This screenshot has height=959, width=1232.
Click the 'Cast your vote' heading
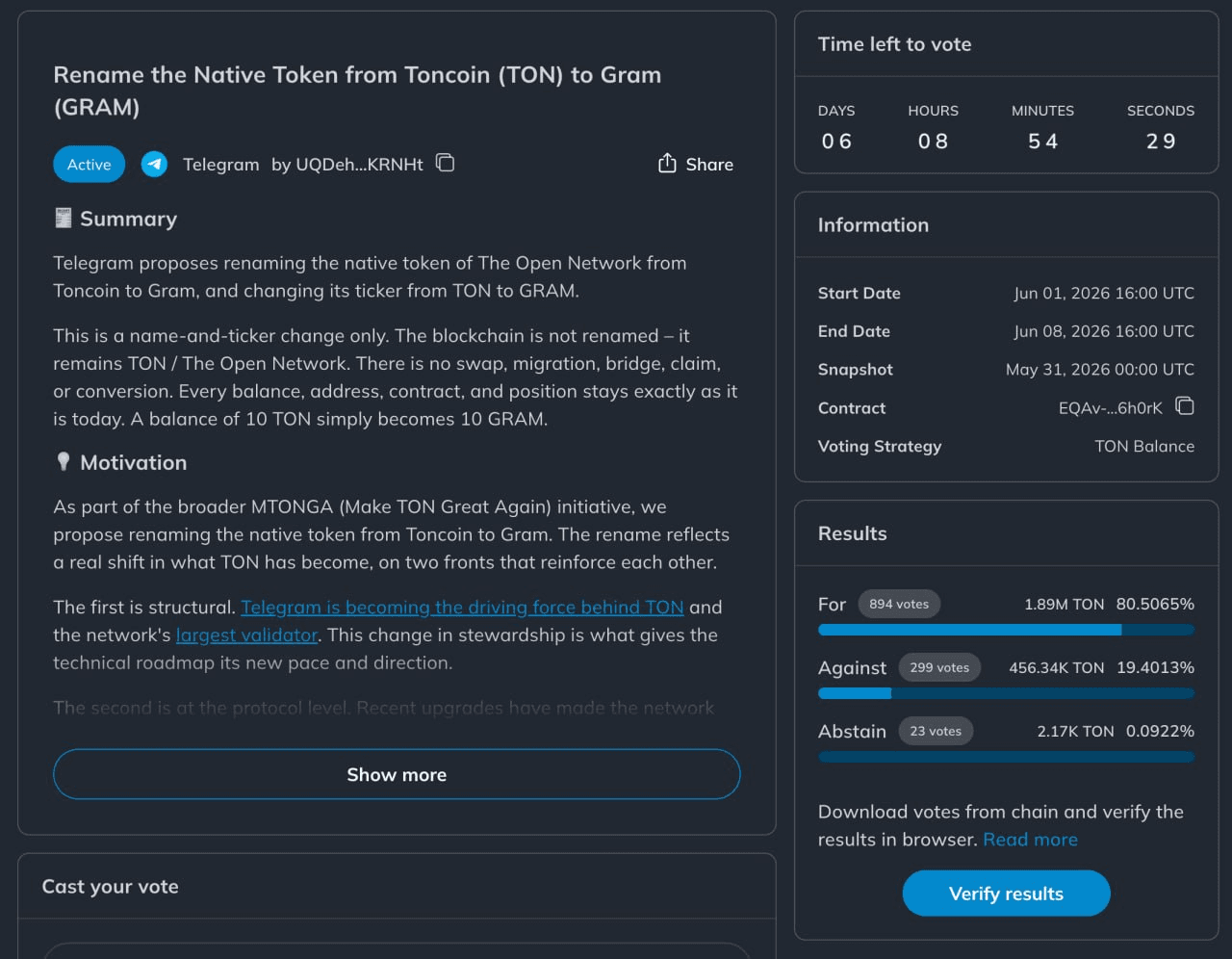point(110,887)
